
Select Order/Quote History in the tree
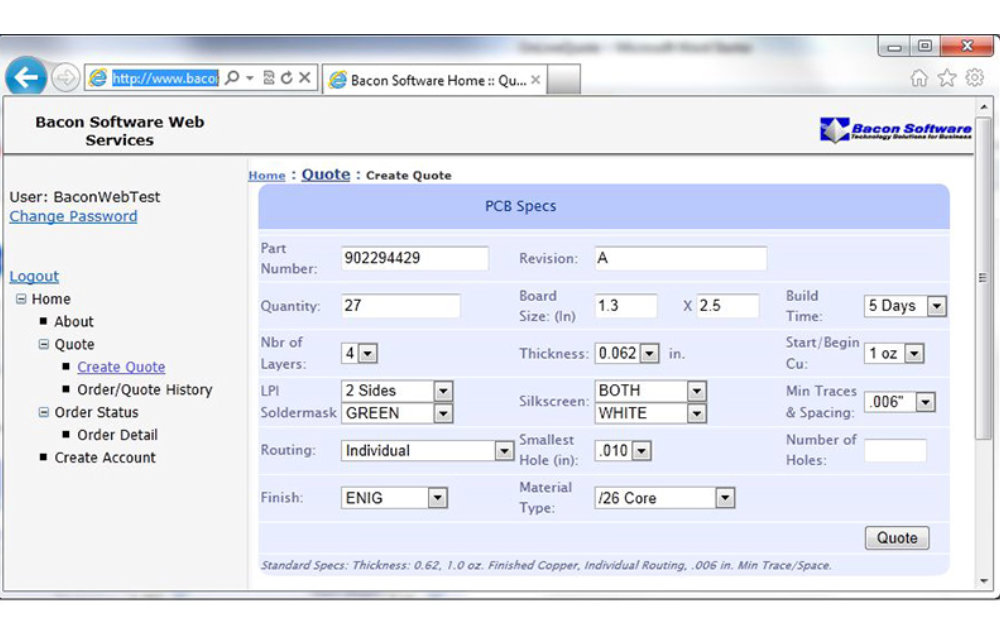pos(145,389)
